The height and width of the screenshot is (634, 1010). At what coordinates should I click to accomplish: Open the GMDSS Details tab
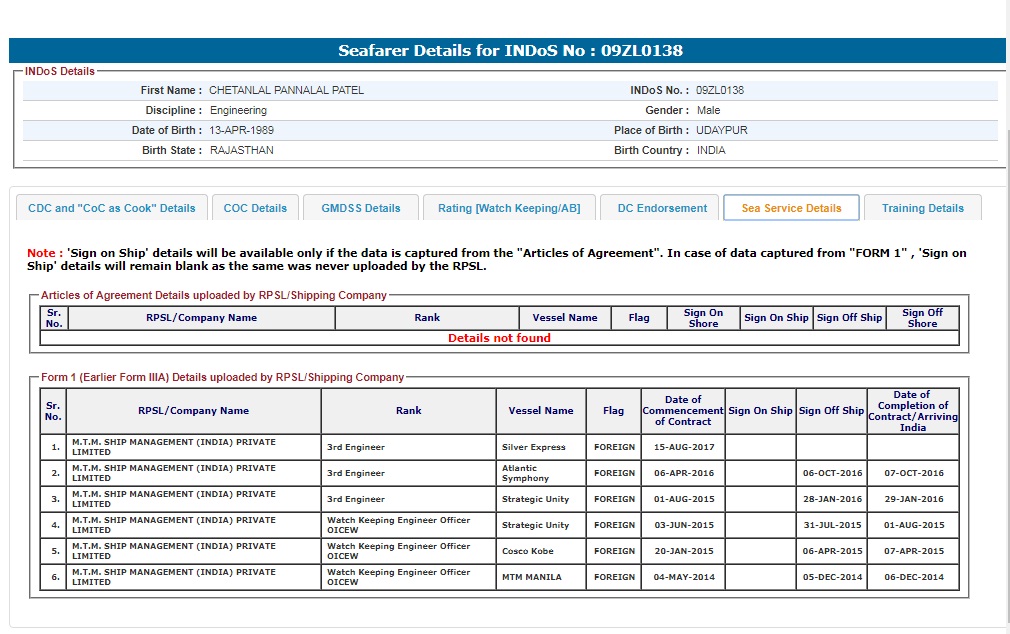point(361,208)
